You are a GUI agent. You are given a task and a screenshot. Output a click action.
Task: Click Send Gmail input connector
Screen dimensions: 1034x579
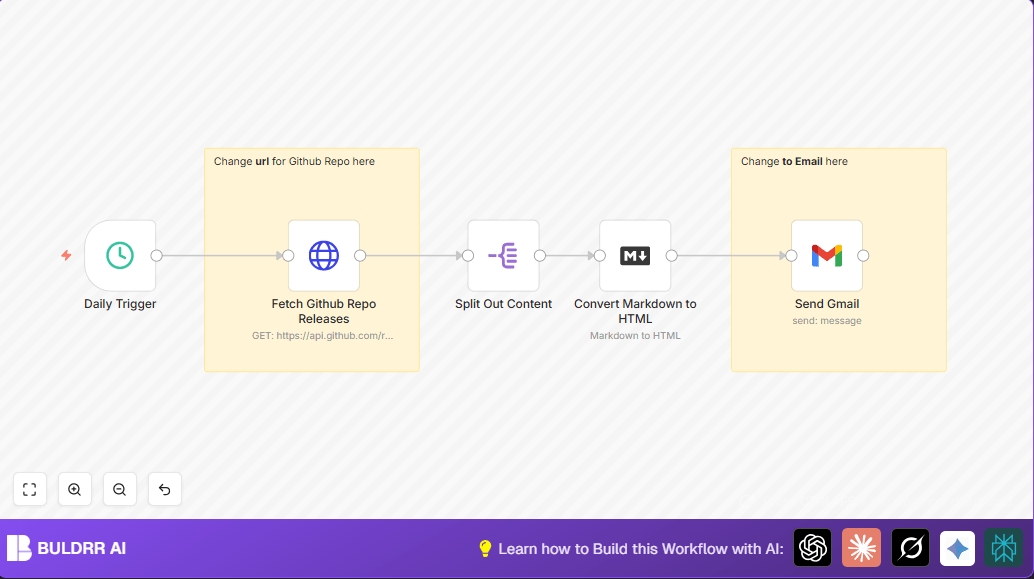[x=791, y=256]
